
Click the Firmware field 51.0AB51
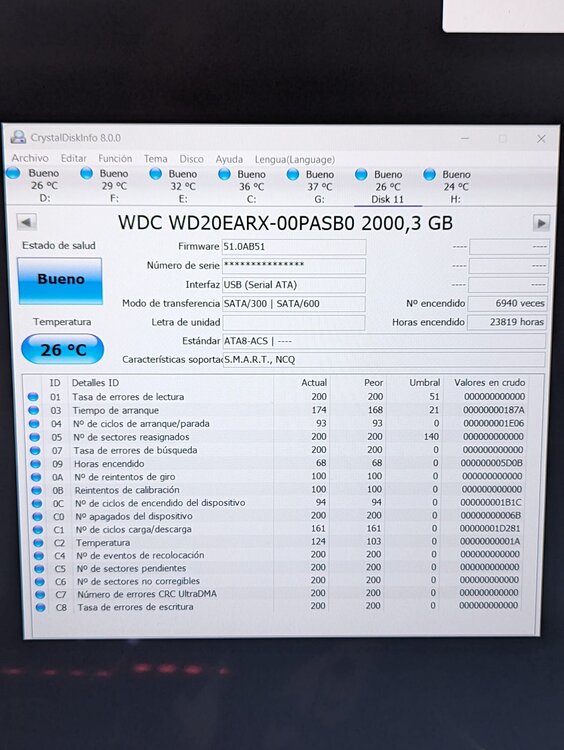coord(294,247)
